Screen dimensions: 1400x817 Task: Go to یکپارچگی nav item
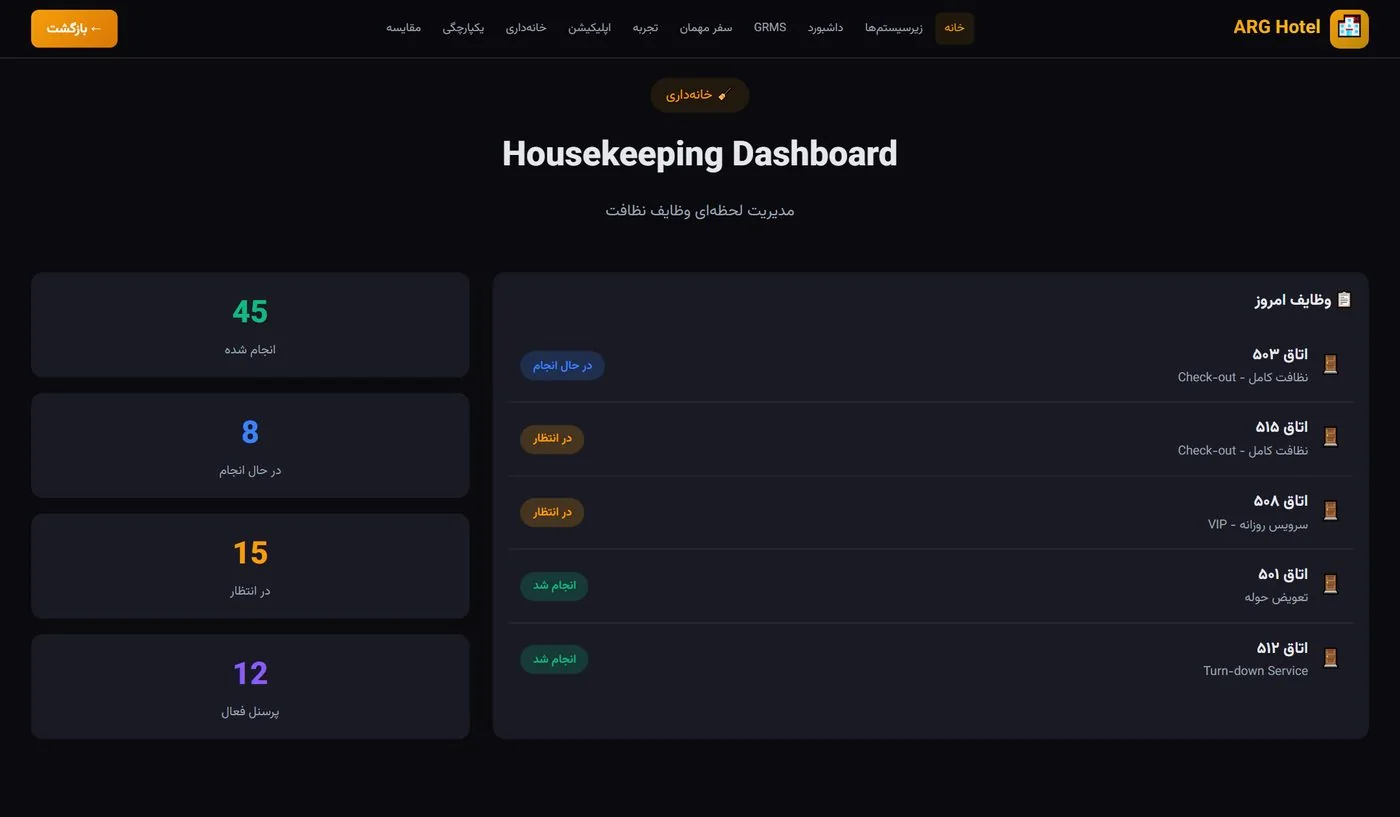(x=463, y=28)
